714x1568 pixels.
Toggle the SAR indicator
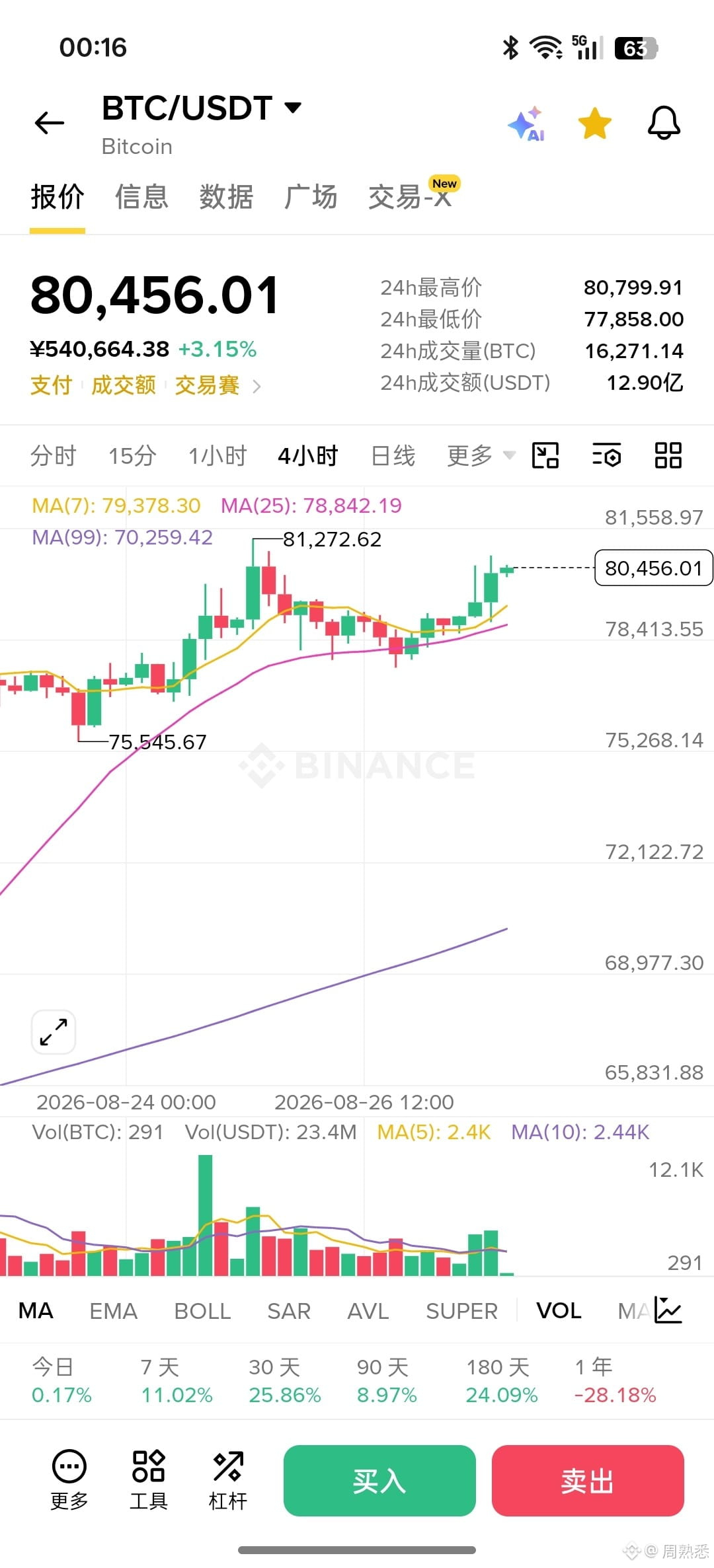coord(289,1310)
